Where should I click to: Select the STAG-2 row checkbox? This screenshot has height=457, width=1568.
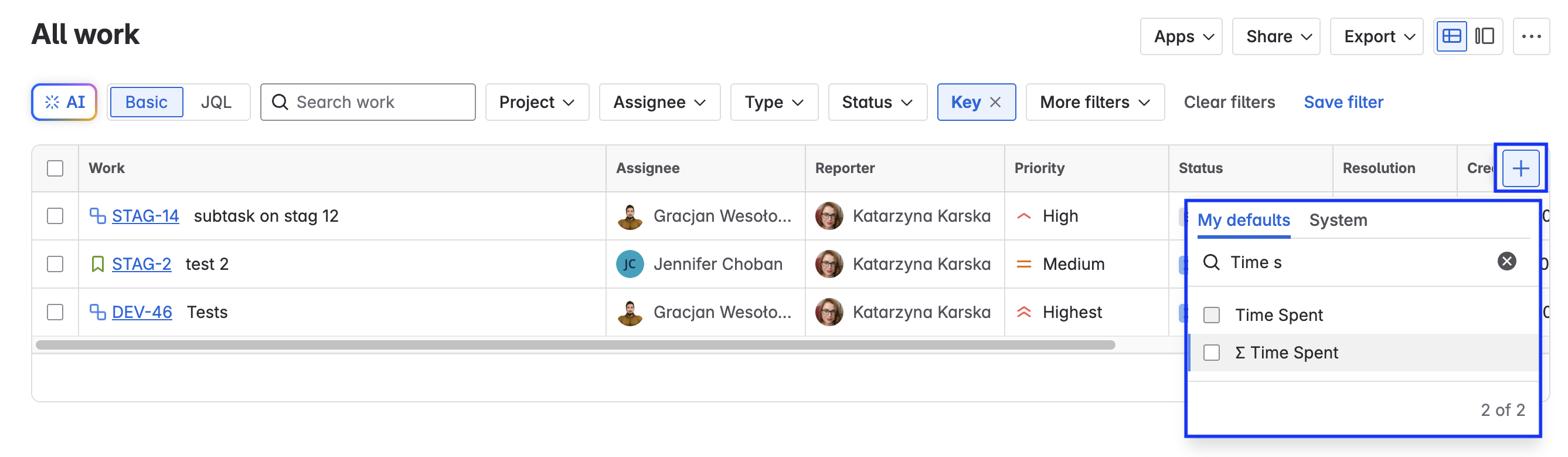pyautogui.click(x=55, y=265)
